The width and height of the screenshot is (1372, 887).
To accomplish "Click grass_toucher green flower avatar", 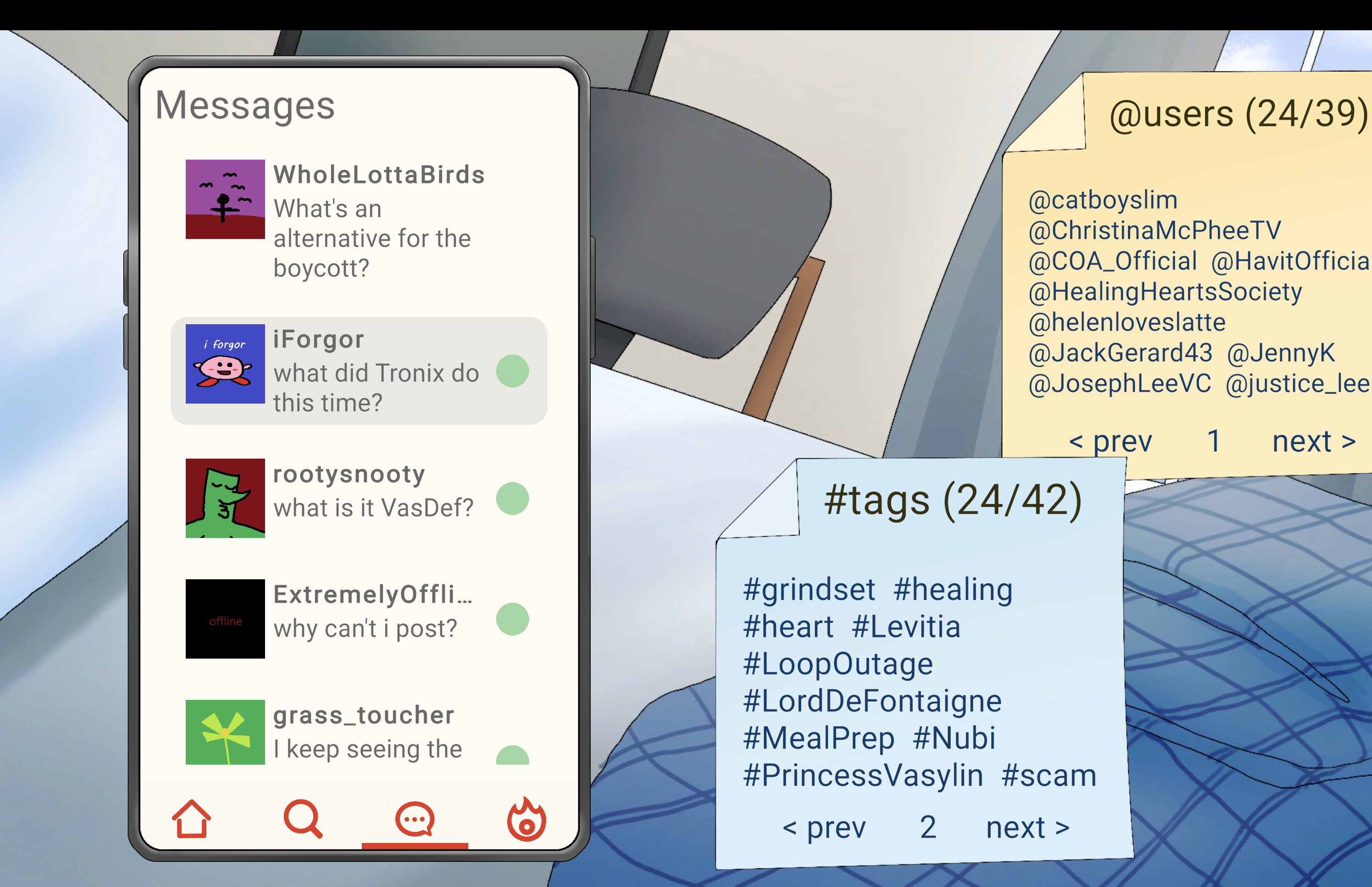I will pyautogui.click(x=225, y=732).
